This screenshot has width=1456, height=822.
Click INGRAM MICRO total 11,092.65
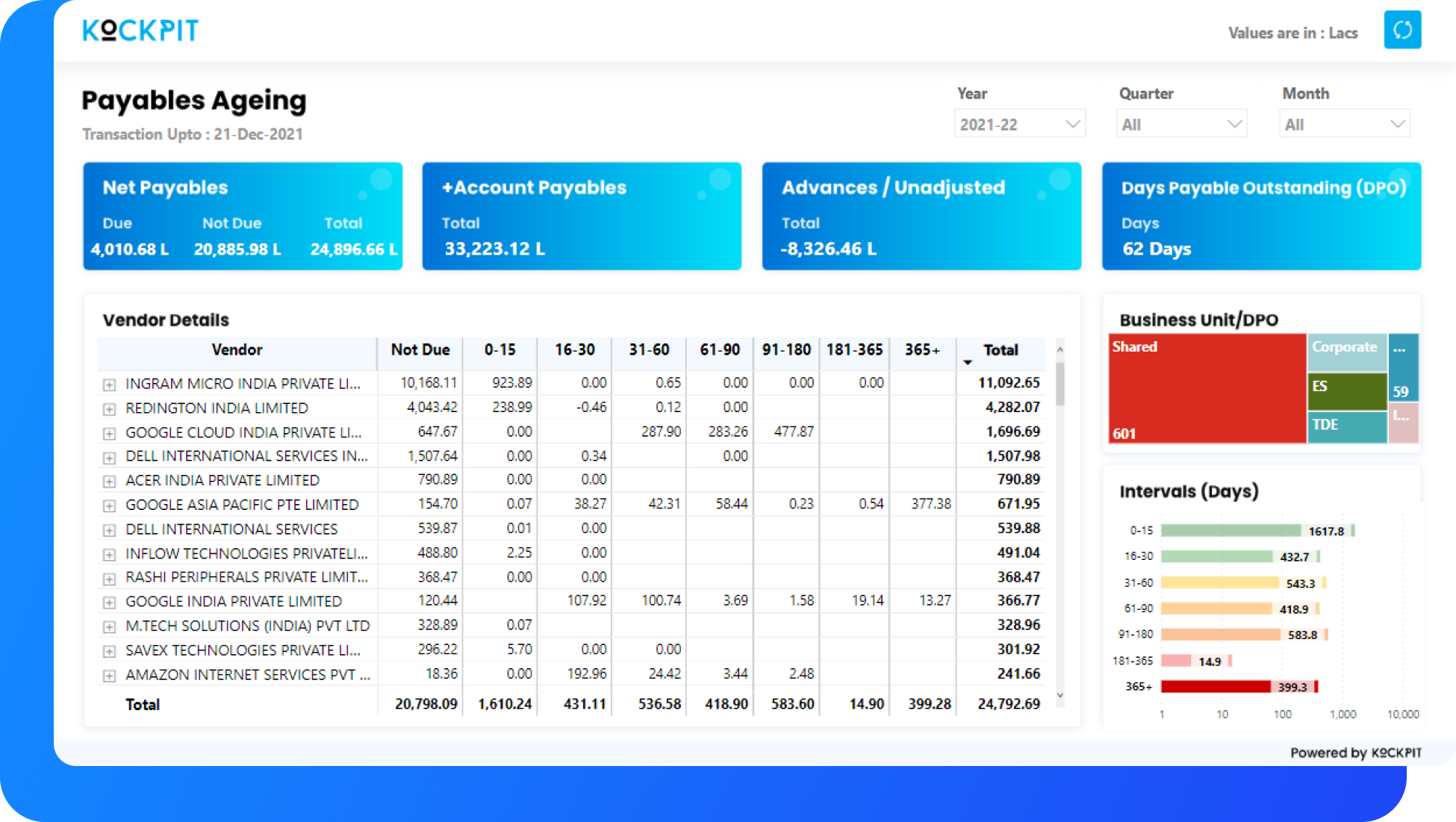tap(1009, 383)
